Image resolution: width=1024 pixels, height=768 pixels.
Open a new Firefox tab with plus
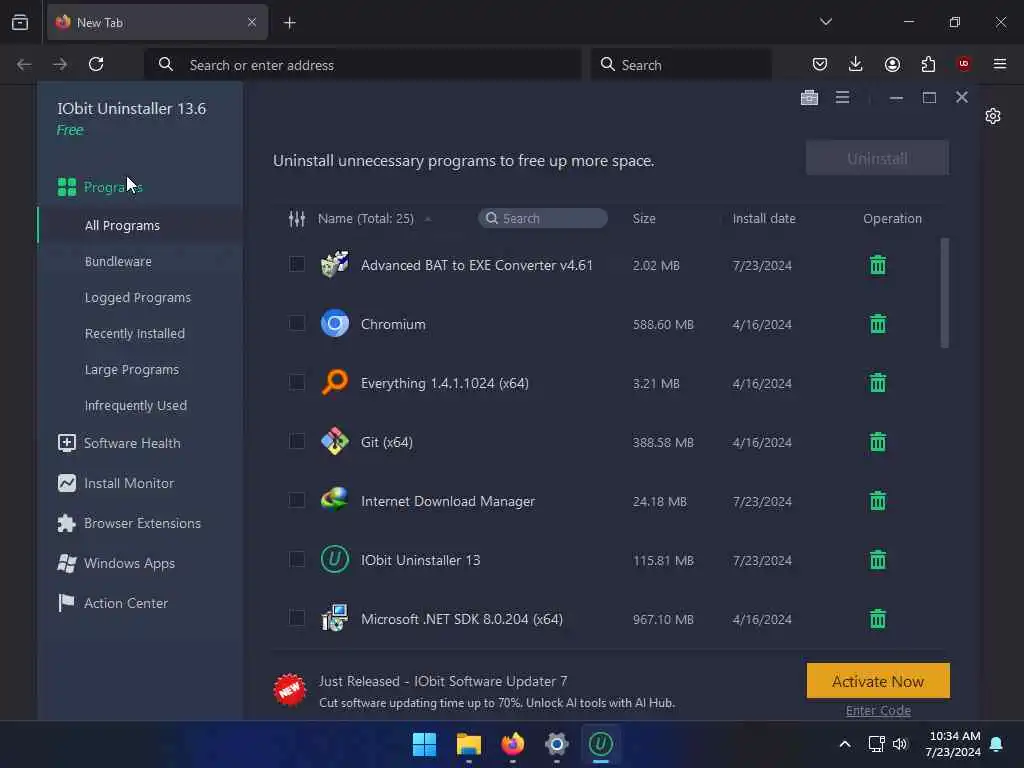point(289,23)
